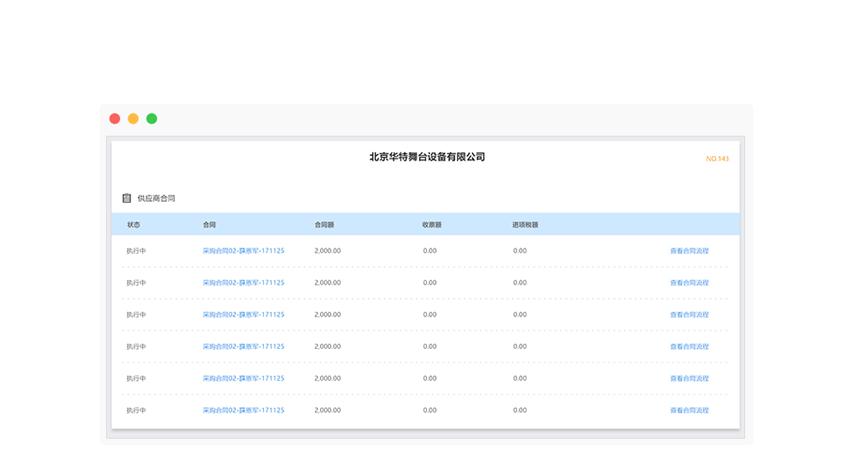Click the yellow minimize window button
Image resolution: width=850 pixels, height=462 pixels.
133,119
